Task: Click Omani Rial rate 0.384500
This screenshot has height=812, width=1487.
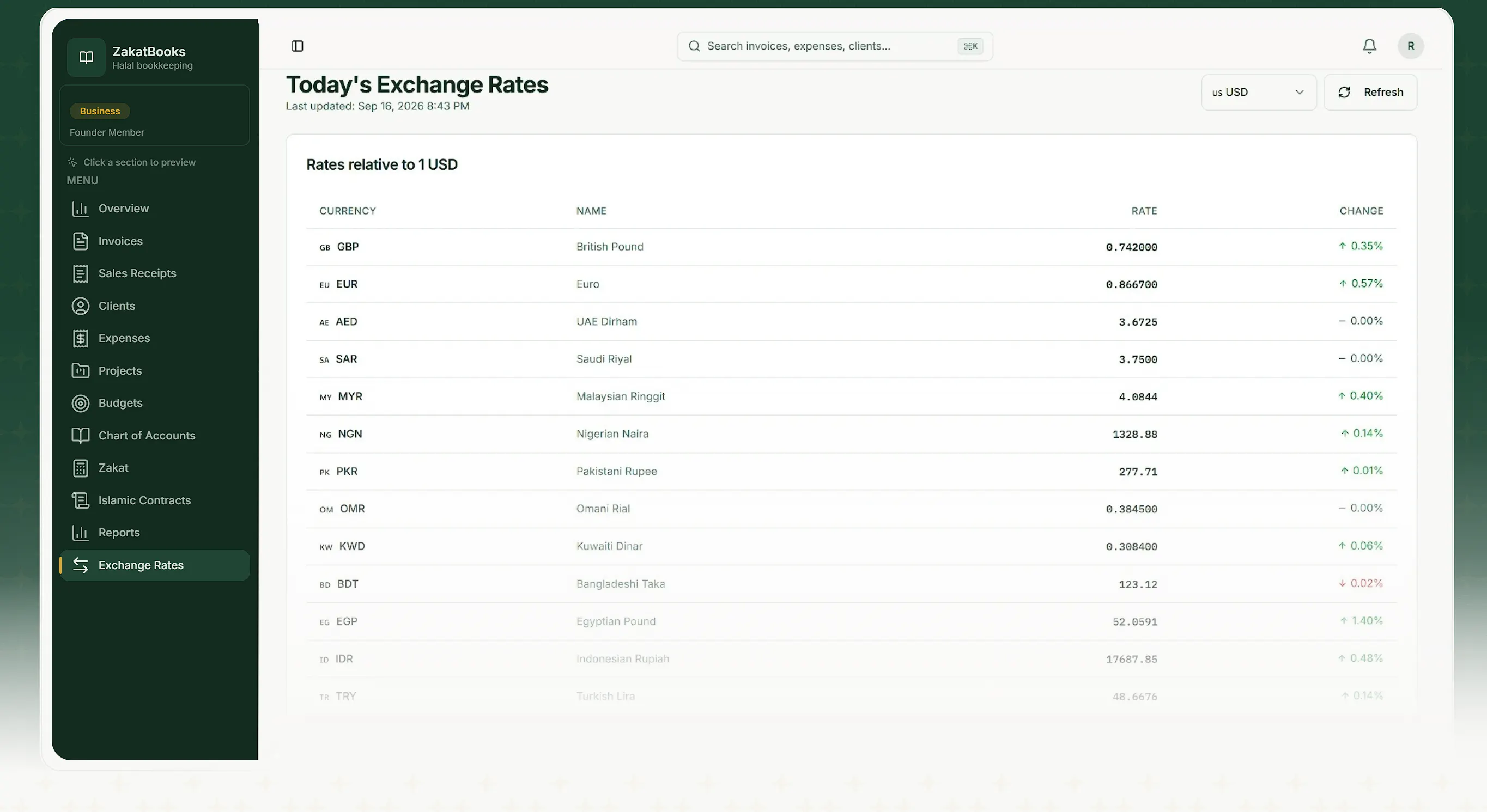Action: 1131,509
